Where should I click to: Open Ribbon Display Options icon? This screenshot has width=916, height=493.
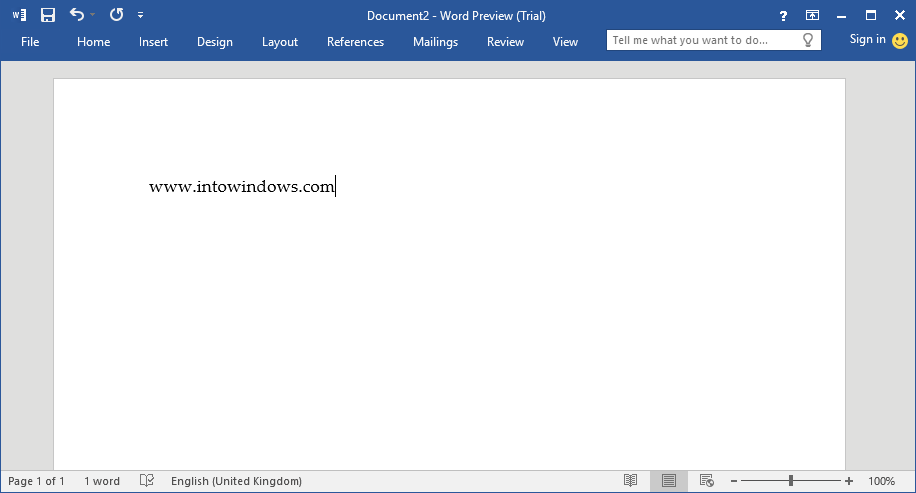812,15
